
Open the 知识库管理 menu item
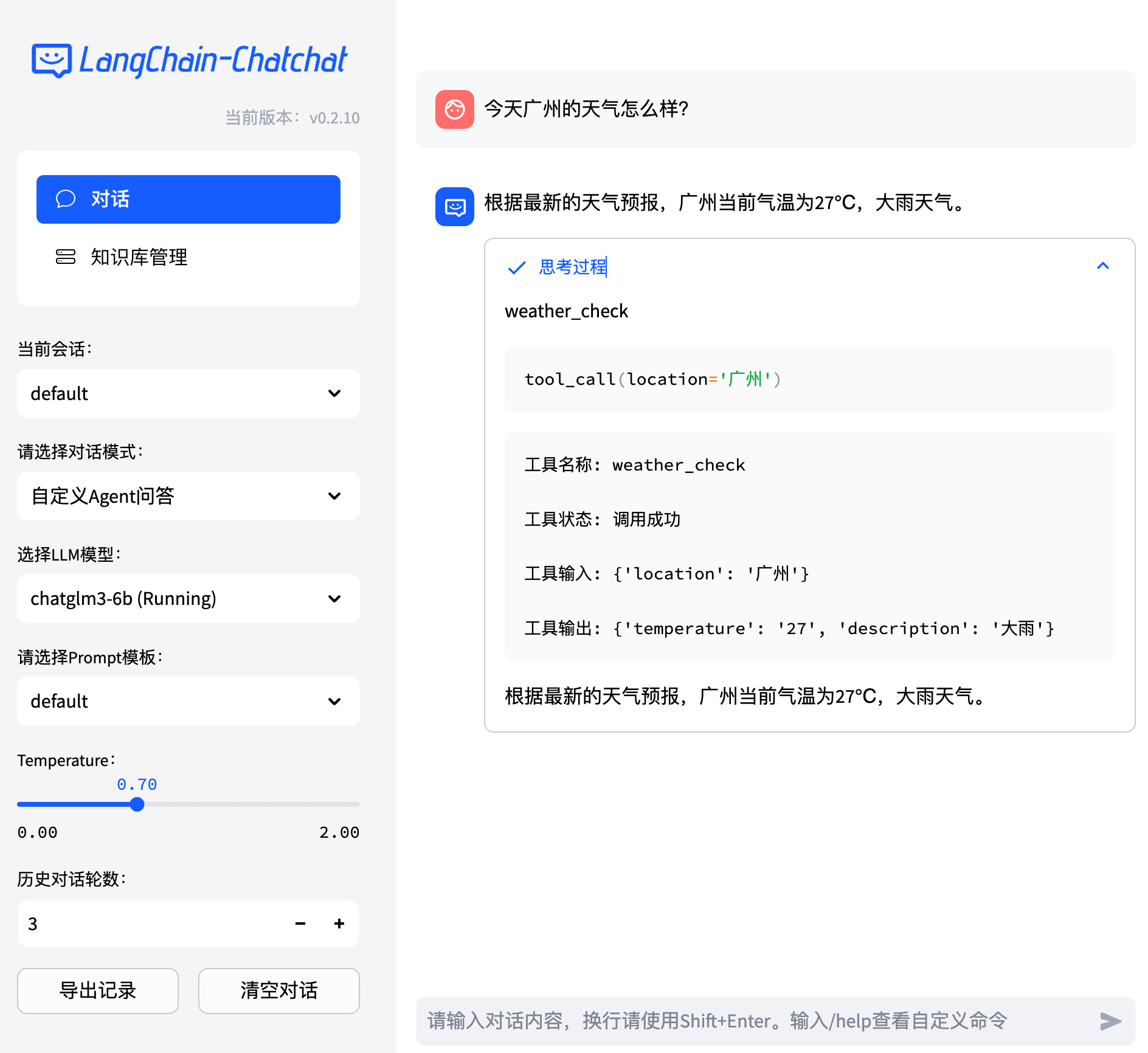click(139, 257)
